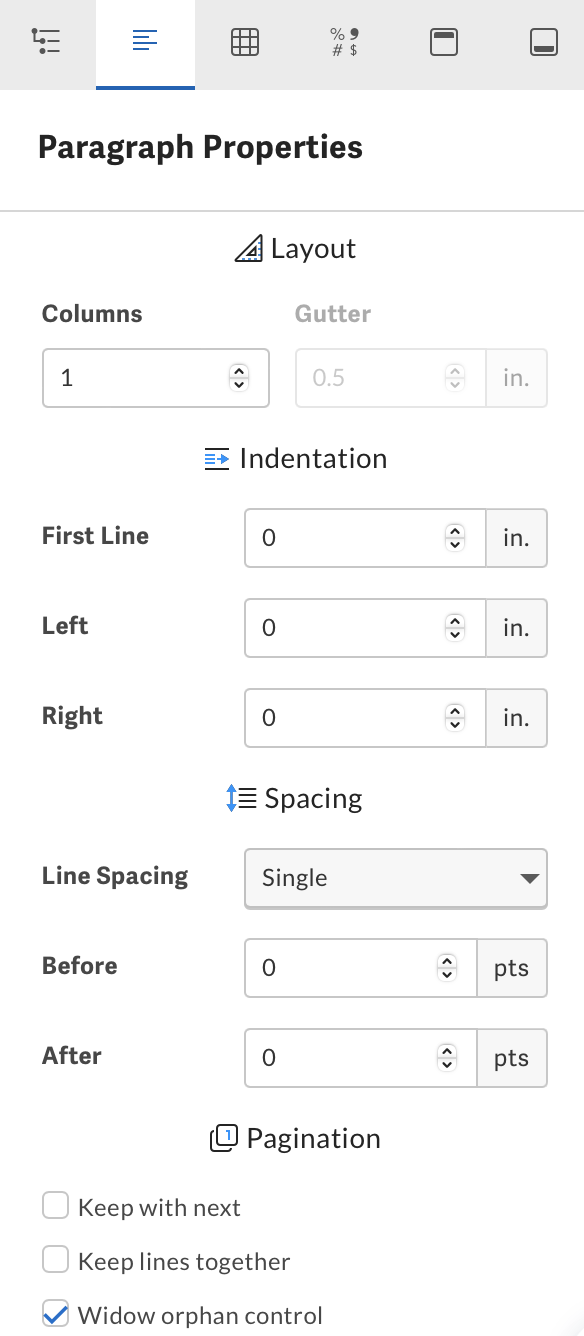Viewport: 584px width, 1336px height.
Task: Click the Indentation arrow icon
Action: pyautogui.click(x=217, y=459)
